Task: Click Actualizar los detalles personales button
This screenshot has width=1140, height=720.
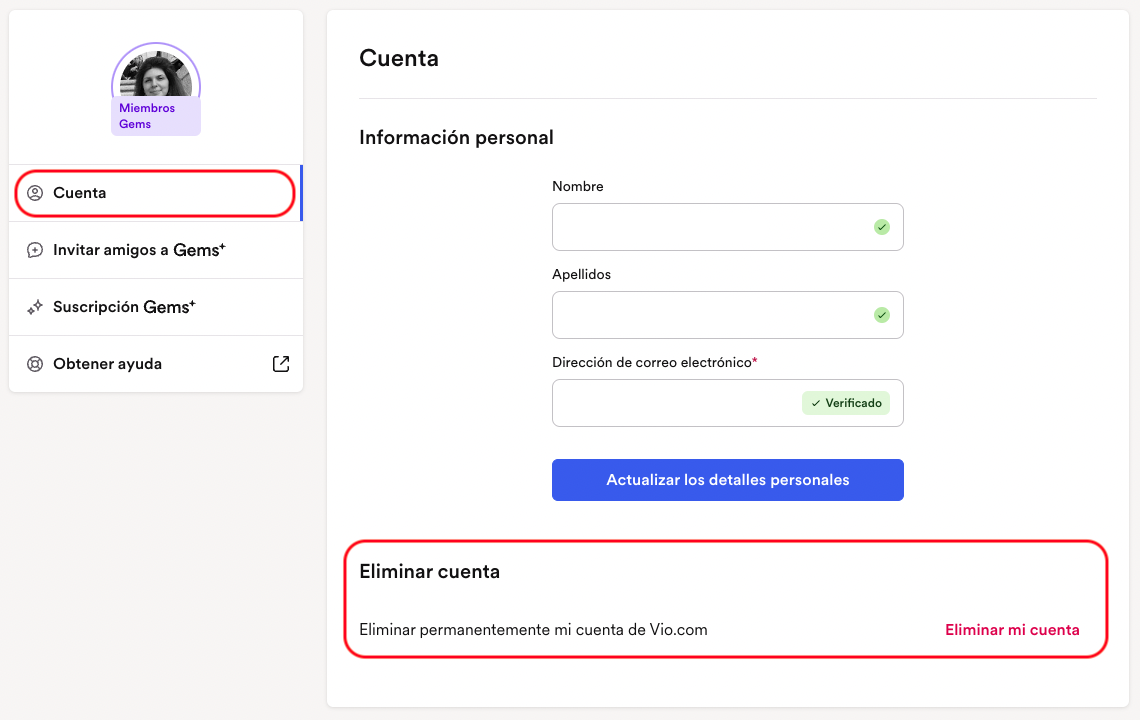Action: 728,480
